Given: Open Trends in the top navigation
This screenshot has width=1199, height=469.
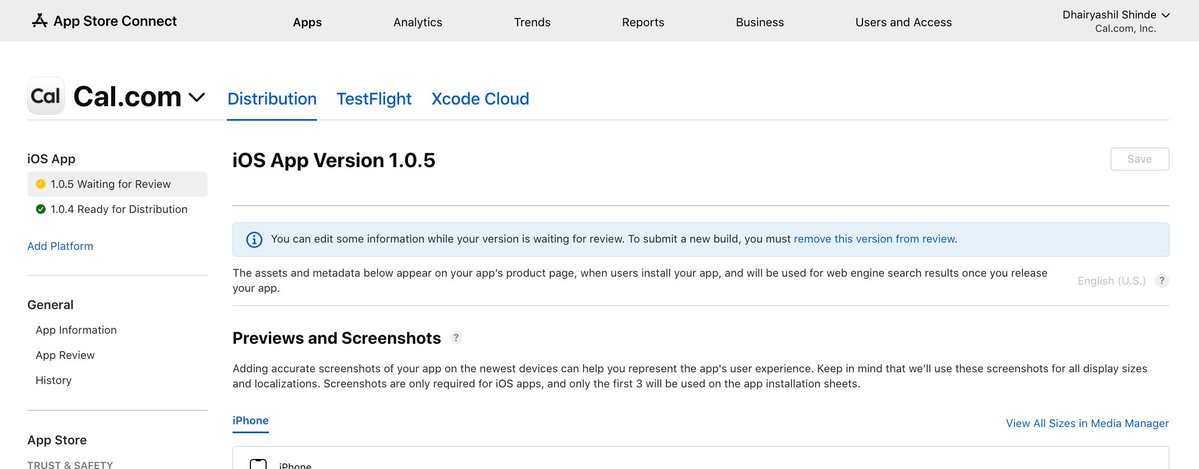Looking at the screenshot, I should point(532,22).
